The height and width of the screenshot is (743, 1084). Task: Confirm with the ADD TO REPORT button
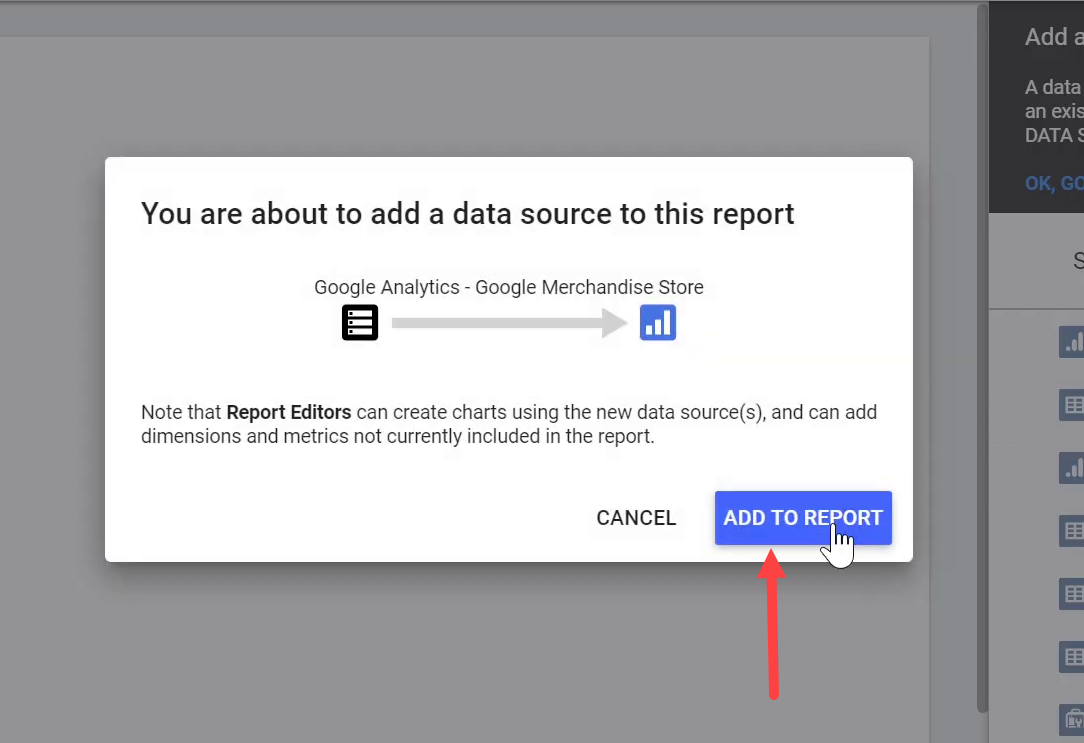(803, 518)
